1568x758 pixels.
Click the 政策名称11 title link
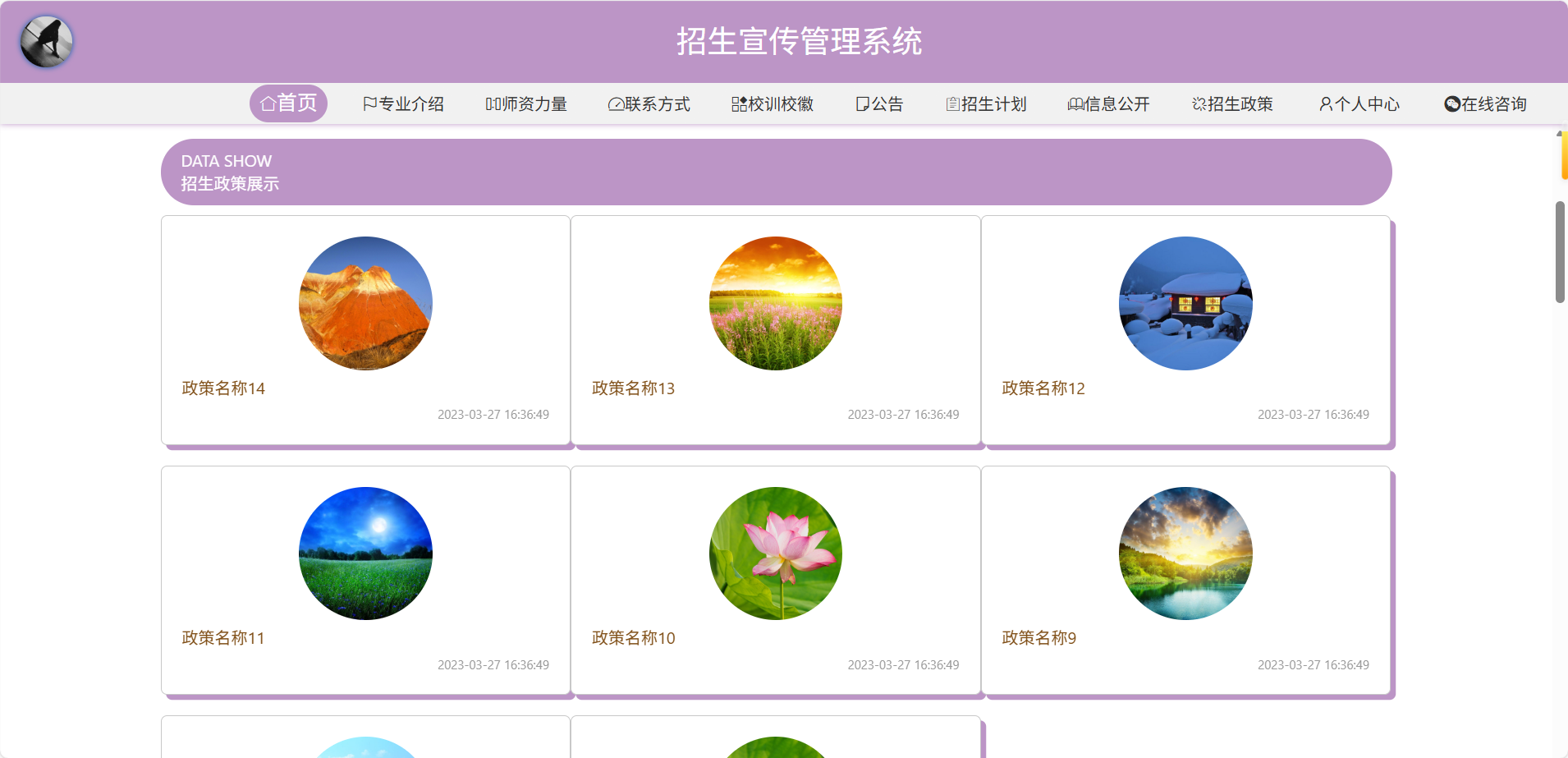[223, 637]
